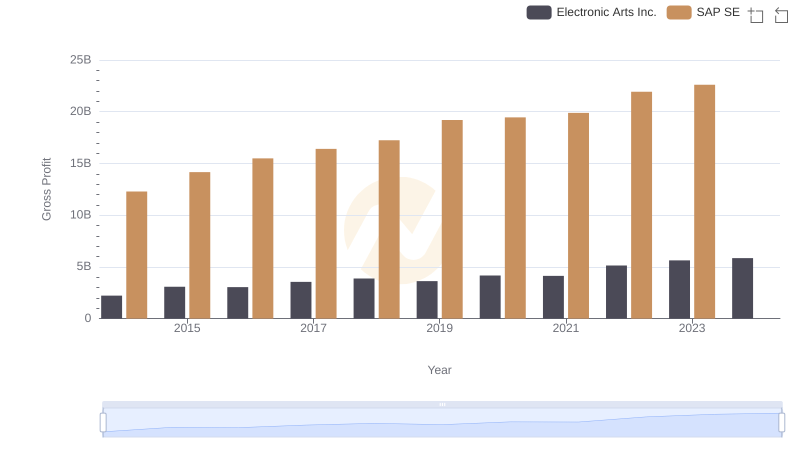This screenshot has width=800, height=461.
Task: Click the SAP SE bar for 2023
Action: [x=705, y=202]
